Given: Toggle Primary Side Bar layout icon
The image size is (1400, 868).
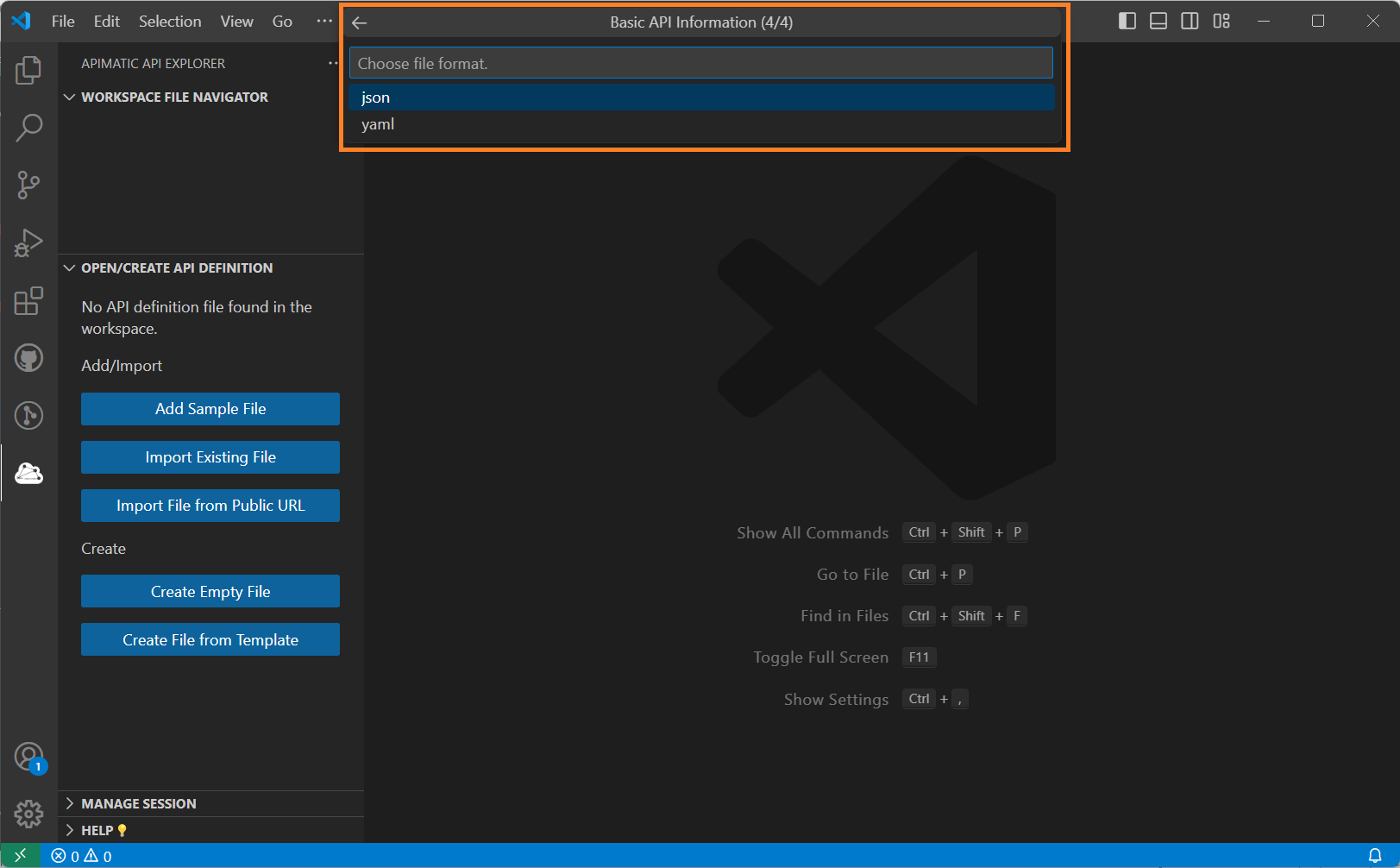Looking at the screenshot, I should 1127,22.
